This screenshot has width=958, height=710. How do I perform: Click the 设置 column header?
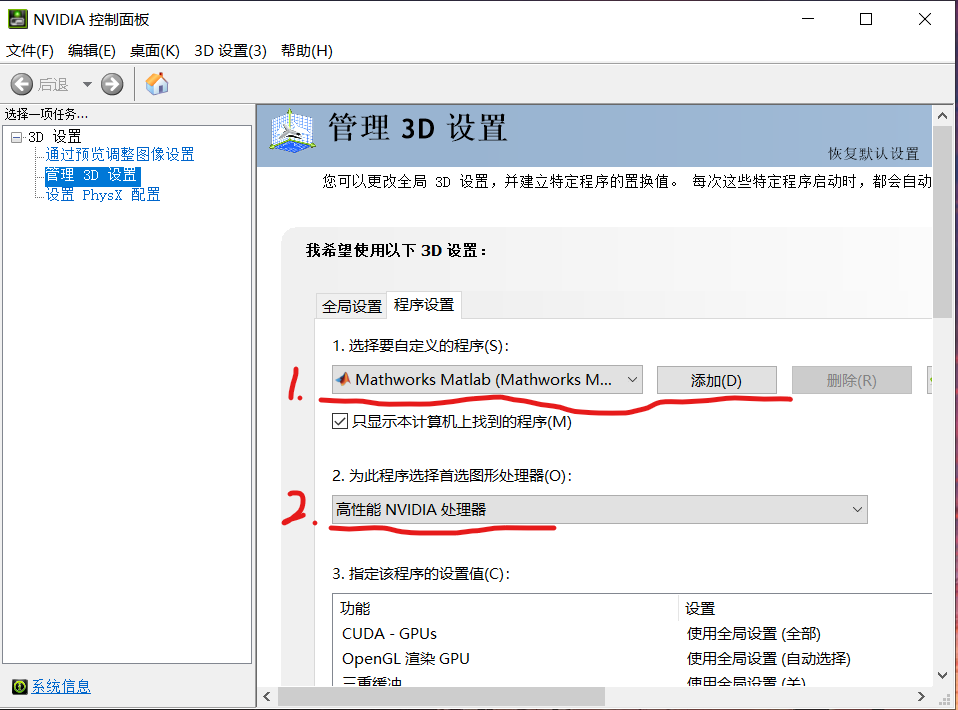pos(805,609)
